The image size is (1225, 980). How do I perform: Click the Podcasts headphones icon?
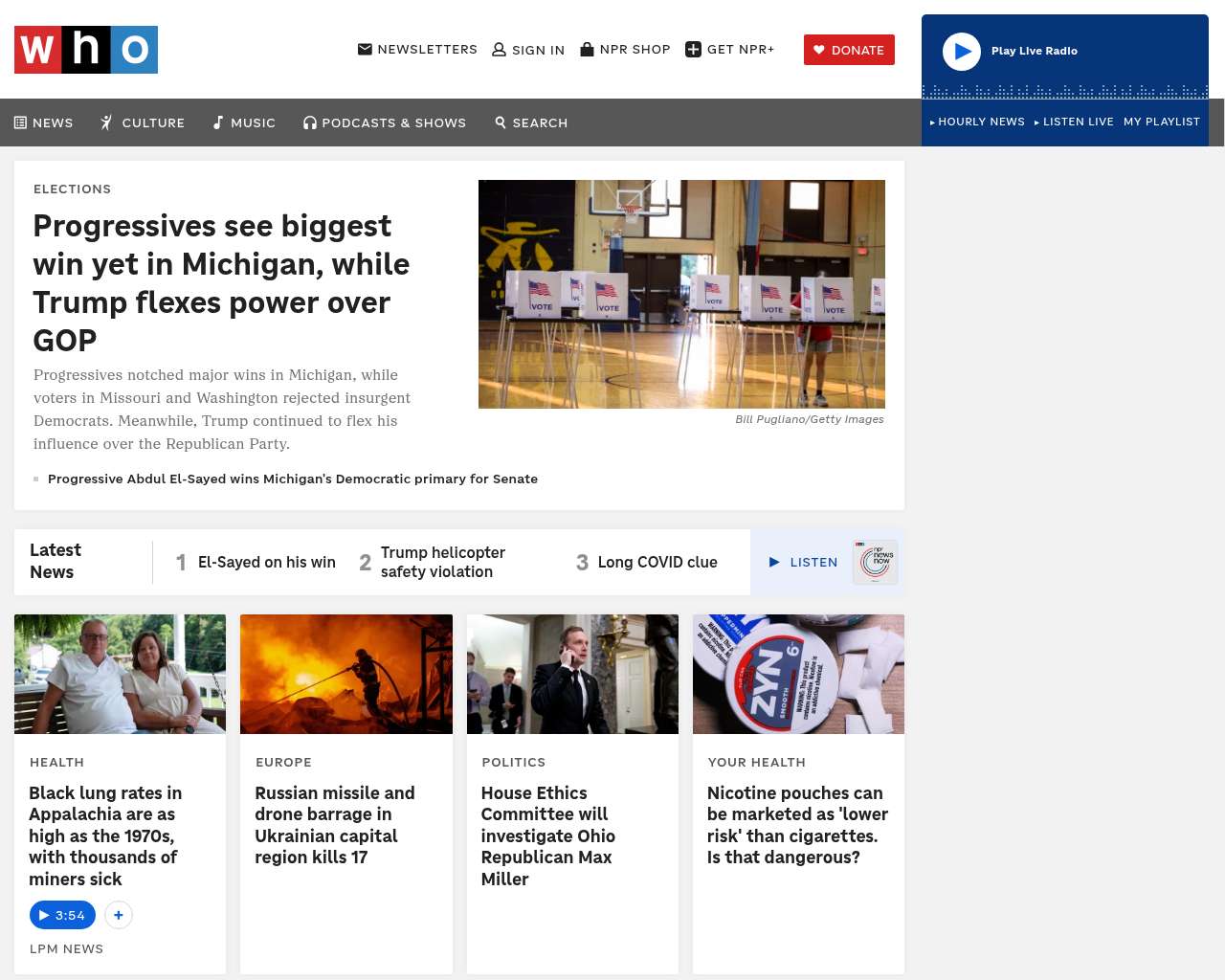tap(310, 122)
